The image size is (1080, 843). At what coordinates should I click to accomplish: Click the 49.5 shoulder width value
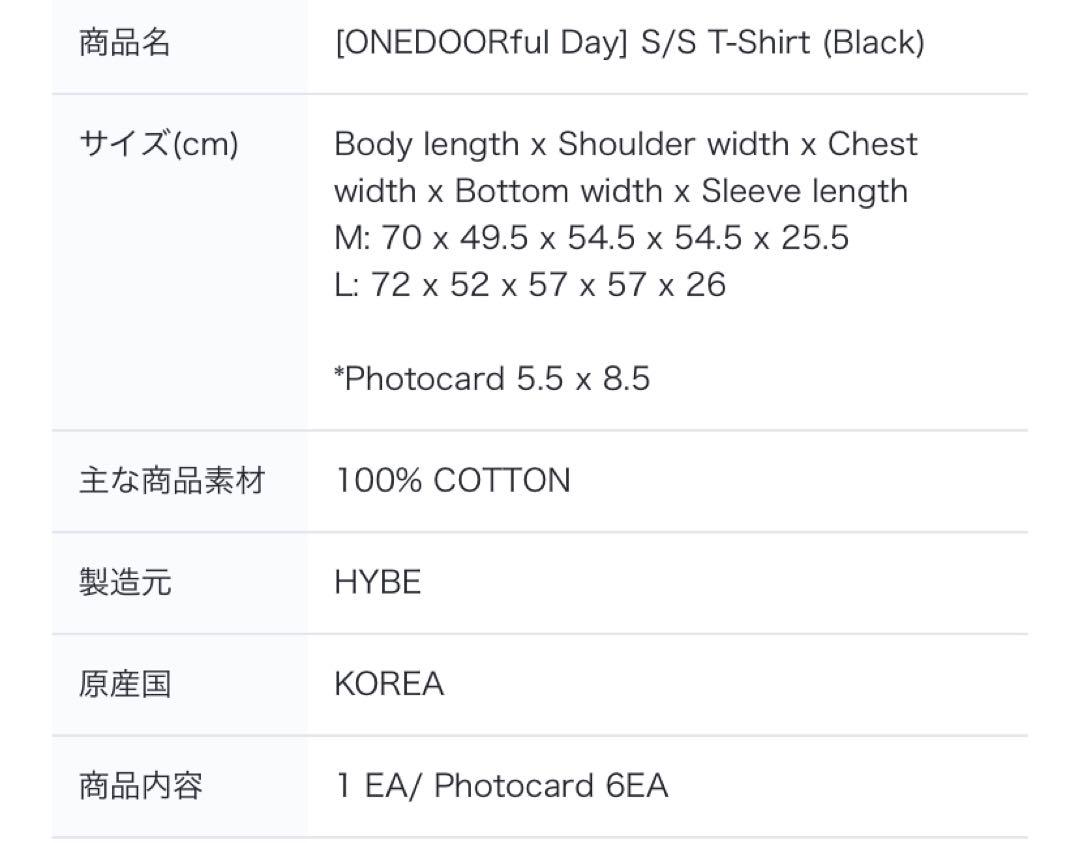(494, 238)
